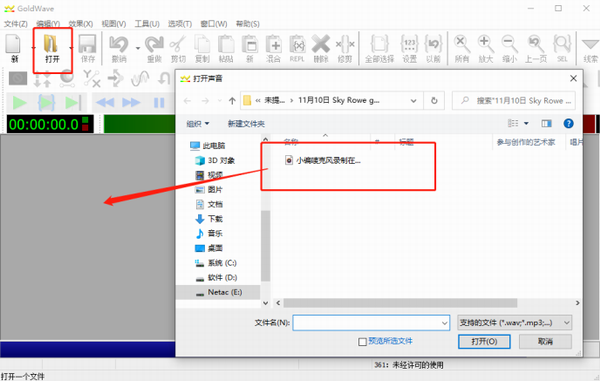The image size is (600, 381).
Task: Tick the preview selected file checkbox
Action: click(362, 342)
